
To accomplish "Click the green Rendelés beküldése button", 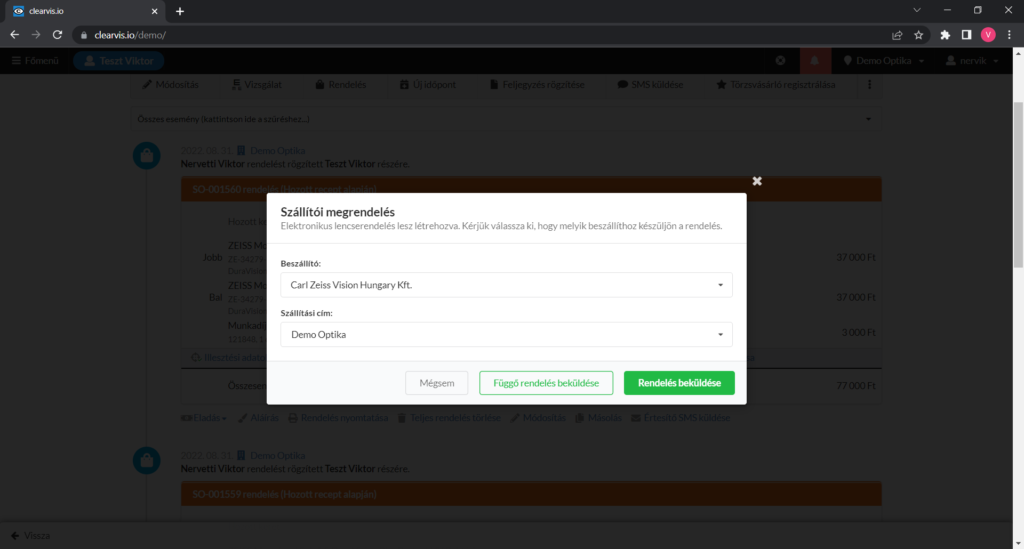I will tap(679, 383).
